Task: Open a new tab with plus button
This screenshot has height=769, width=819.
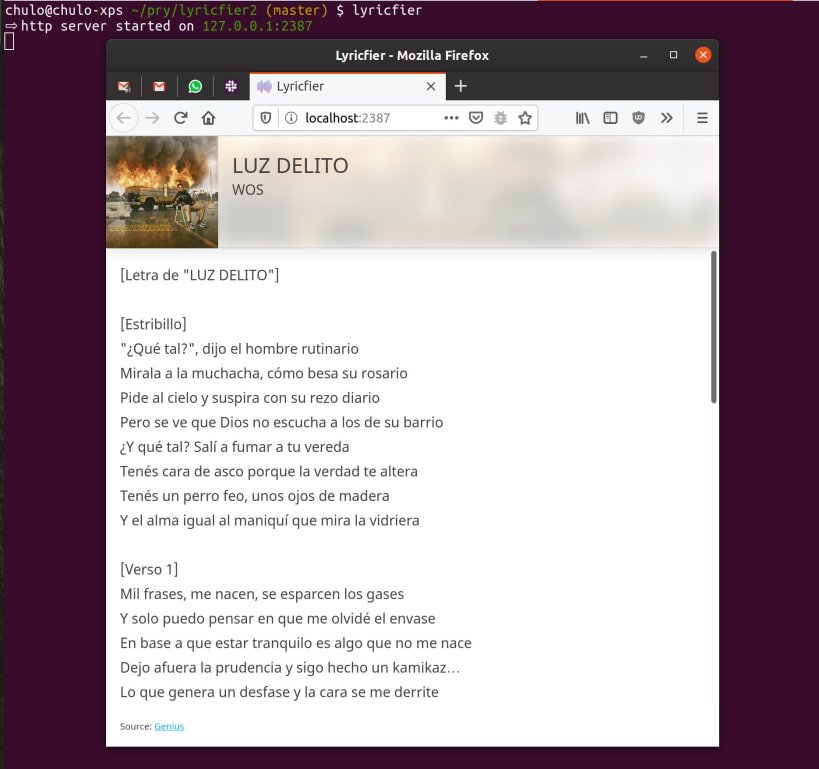Action: [x=461, y=86]
